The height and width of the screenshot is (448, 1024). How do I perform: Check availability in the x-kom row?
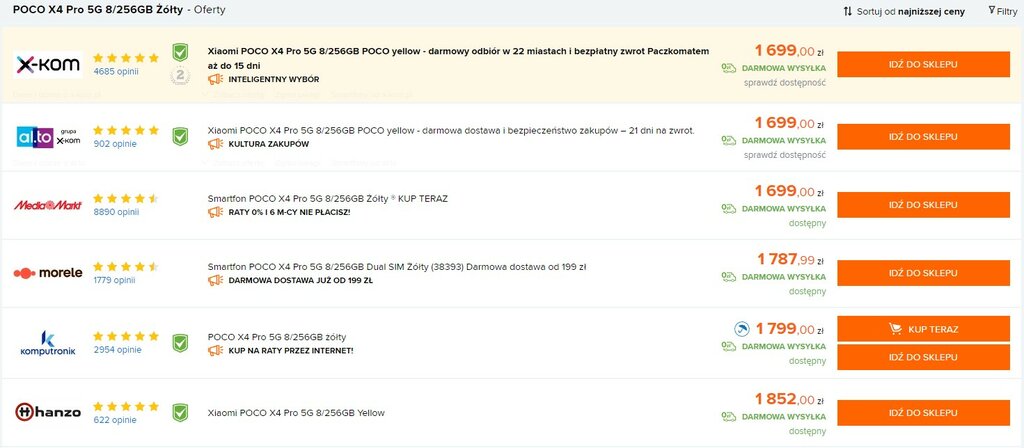coord(784,82)
